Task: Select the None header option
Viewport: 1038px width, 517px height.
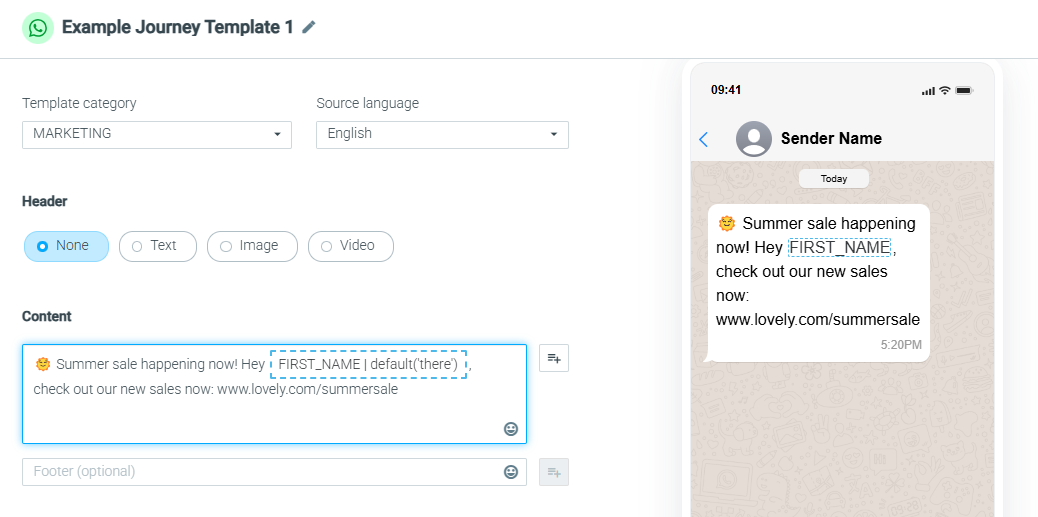Action: point(66,246)
